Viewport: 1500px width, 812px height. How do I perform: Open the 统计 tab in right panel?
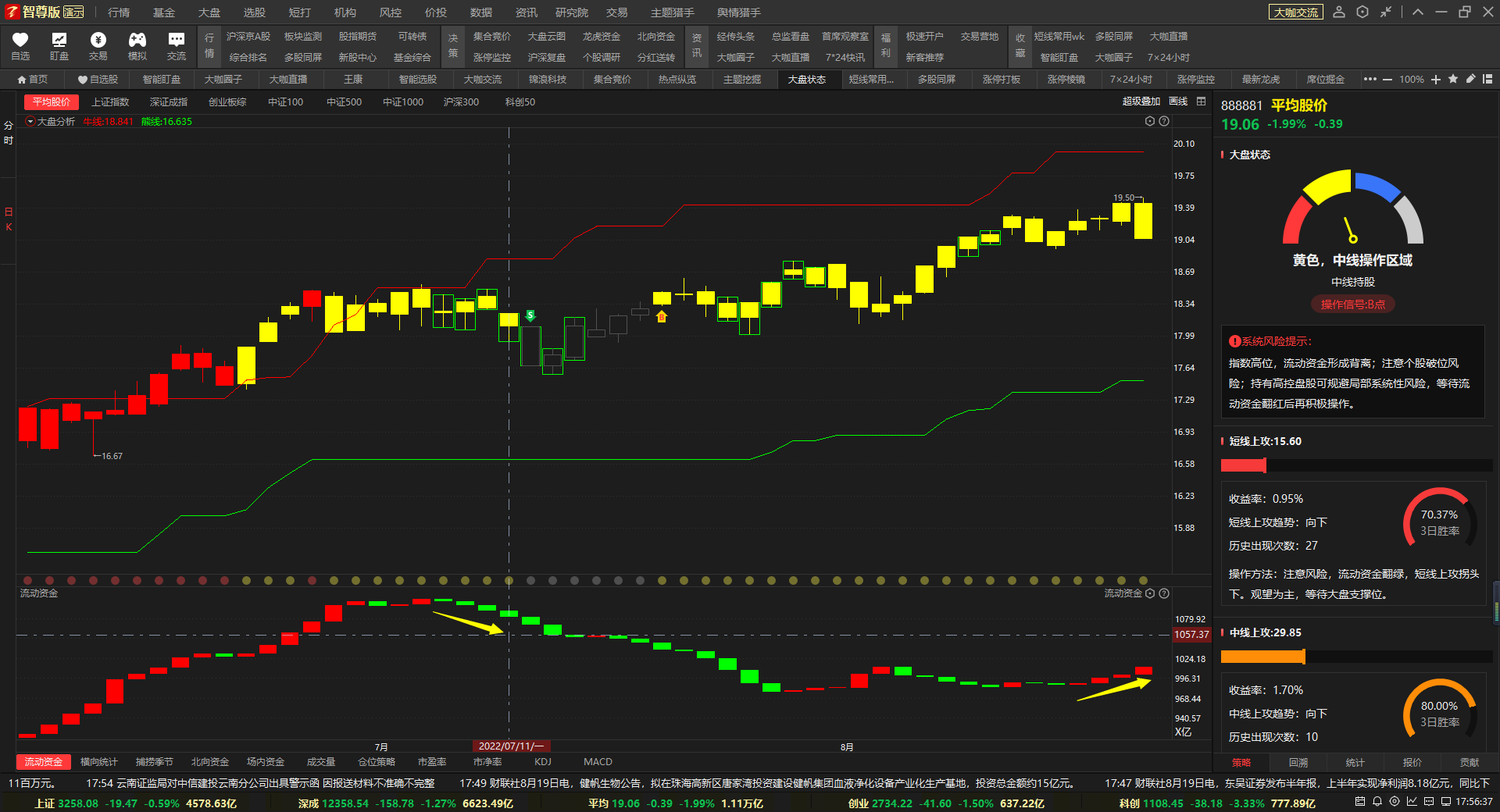click(1355, 763)
